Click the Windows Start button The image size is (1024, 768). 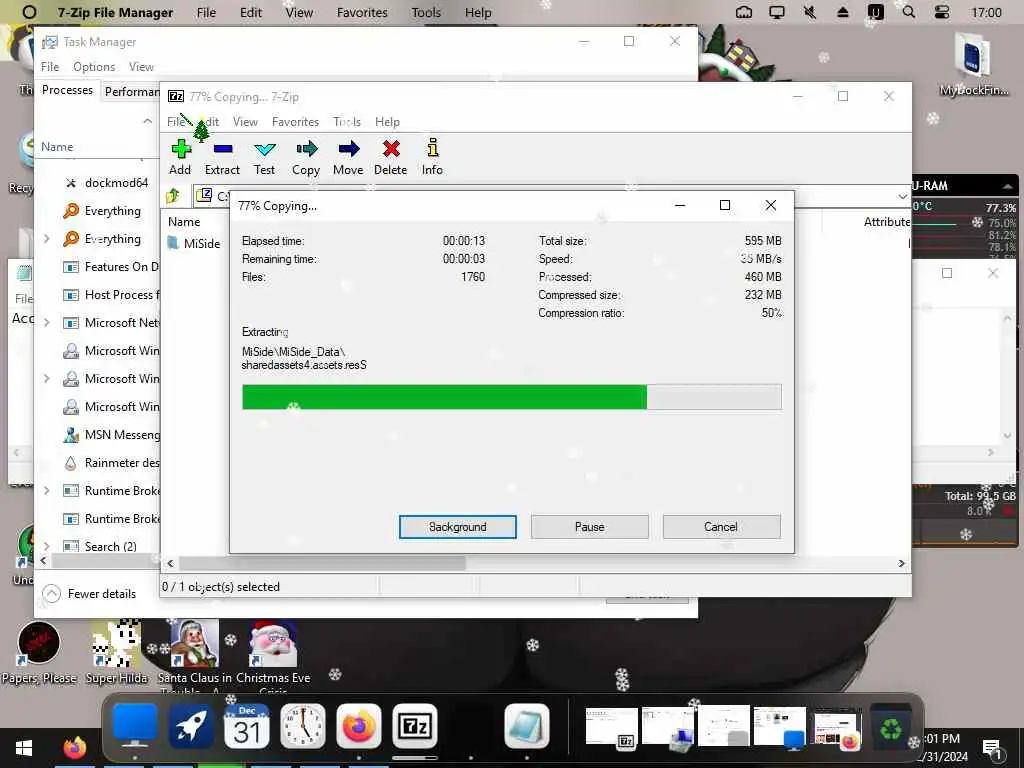click(23, 748)
